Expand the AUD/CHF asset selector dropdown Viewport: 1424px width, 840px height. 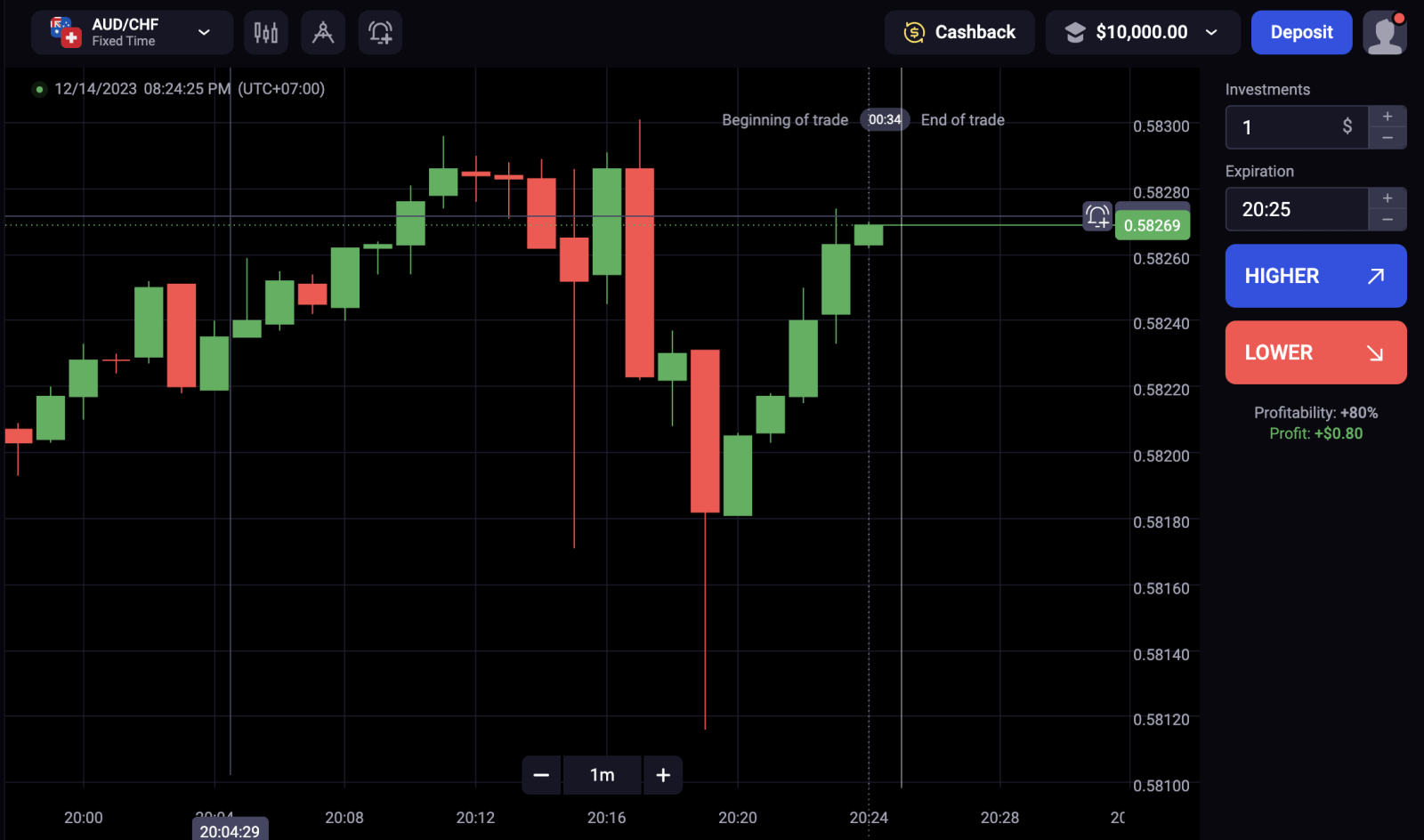tap(204, 33)
